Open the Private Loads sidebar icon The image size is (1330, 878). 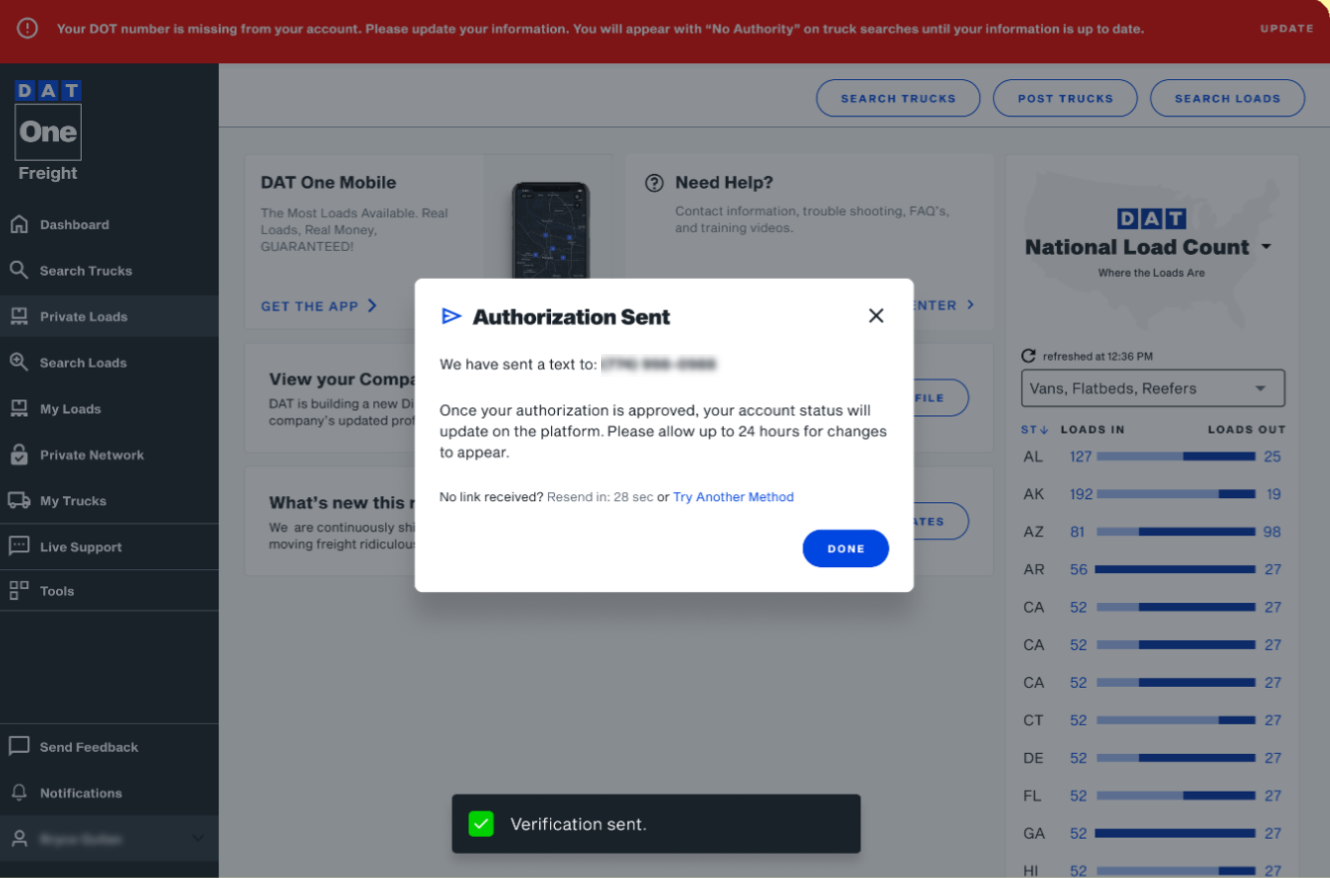(19, 316)
